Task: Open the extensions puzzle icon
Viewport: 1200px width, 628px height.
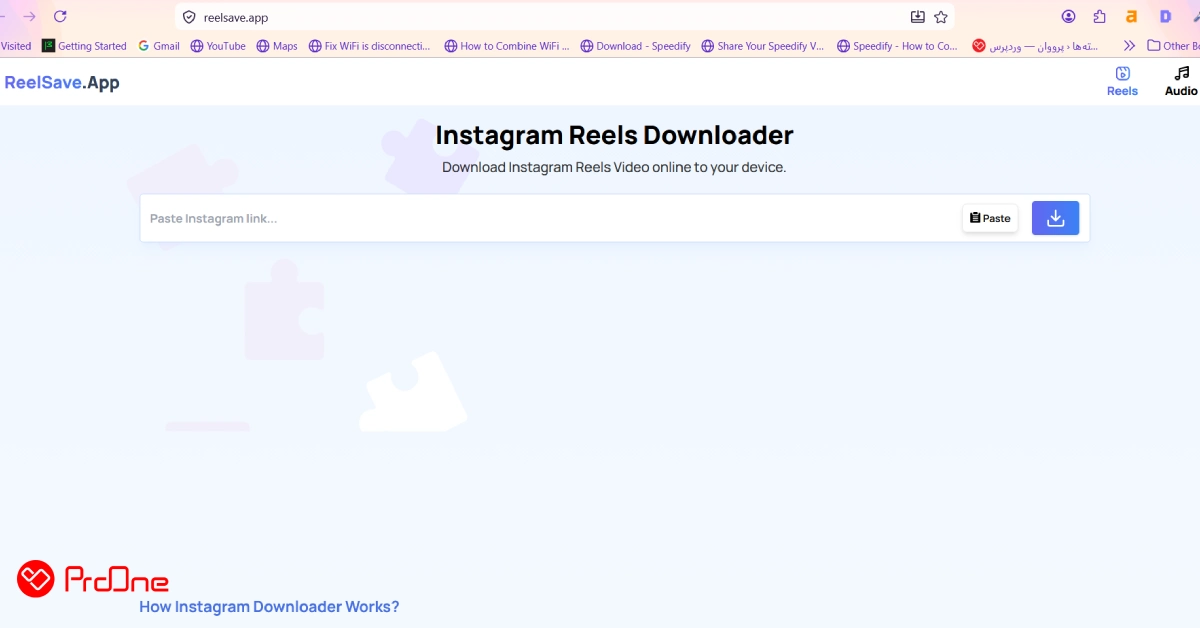Action: coord(1100,16)
